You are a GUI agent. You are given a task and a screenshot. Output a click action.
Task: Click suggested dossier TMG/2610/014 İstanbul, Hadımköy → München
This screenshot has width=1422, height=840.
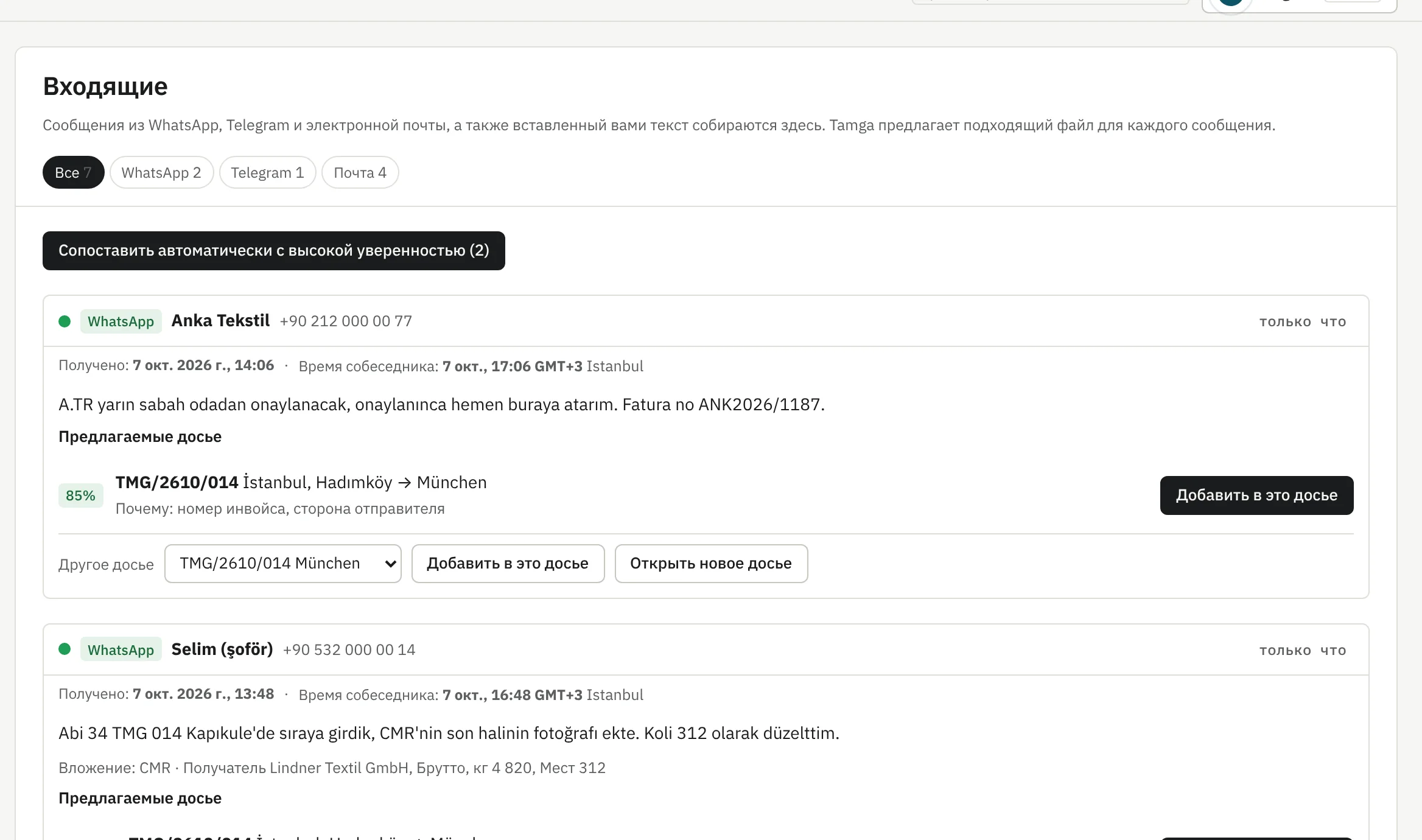click(301, 482)
